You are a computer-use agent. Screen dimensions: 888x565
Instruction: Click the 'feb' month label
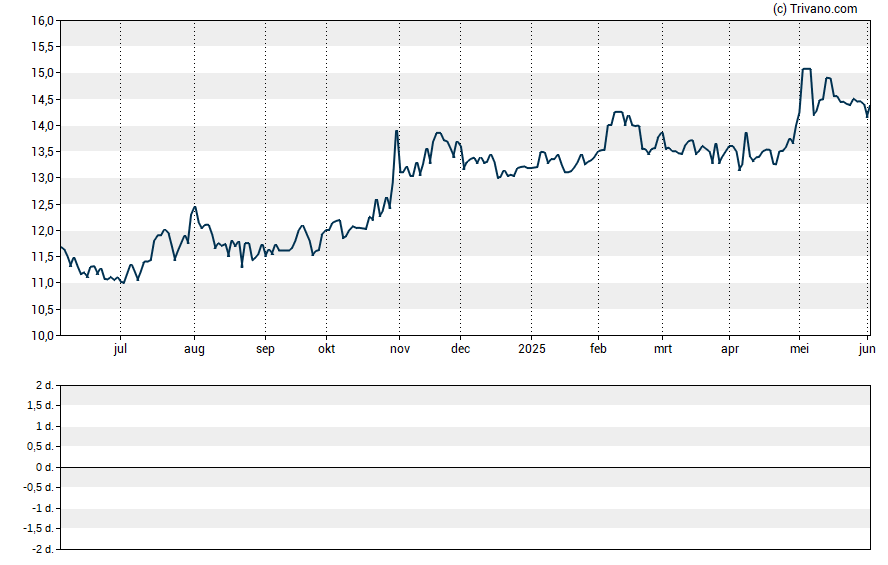(x=598, y=349)
